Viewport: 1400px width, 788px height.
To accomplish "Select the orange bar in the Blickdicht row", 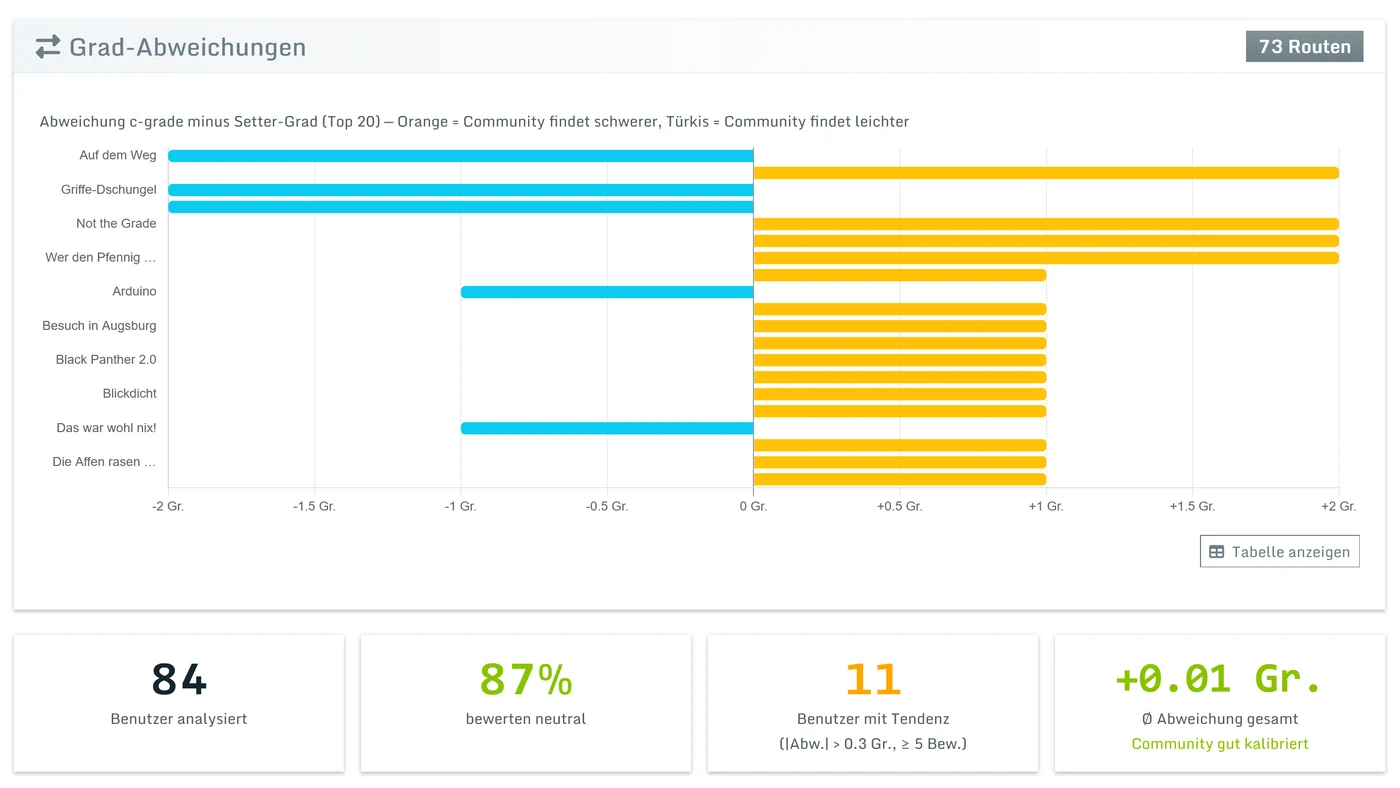I will pos(900,394).
